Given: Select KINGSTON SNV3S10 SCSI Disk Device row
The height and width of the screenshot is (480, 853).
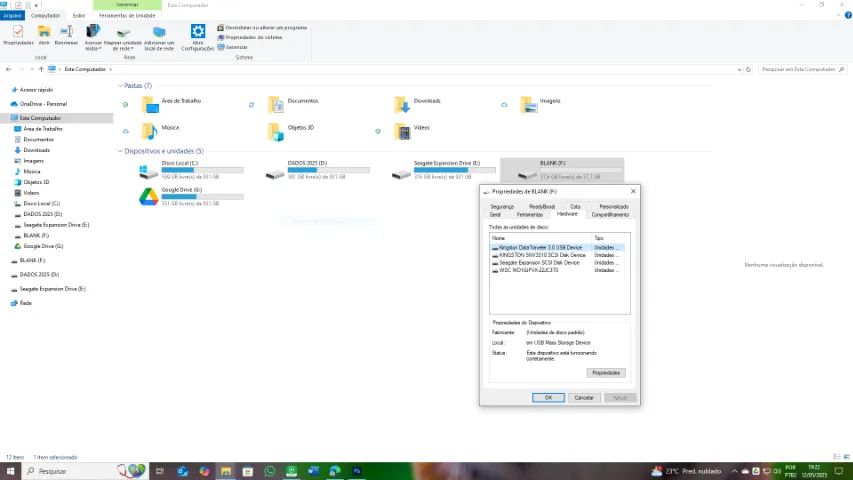Looking at the screenshot, I should [558, 255].
